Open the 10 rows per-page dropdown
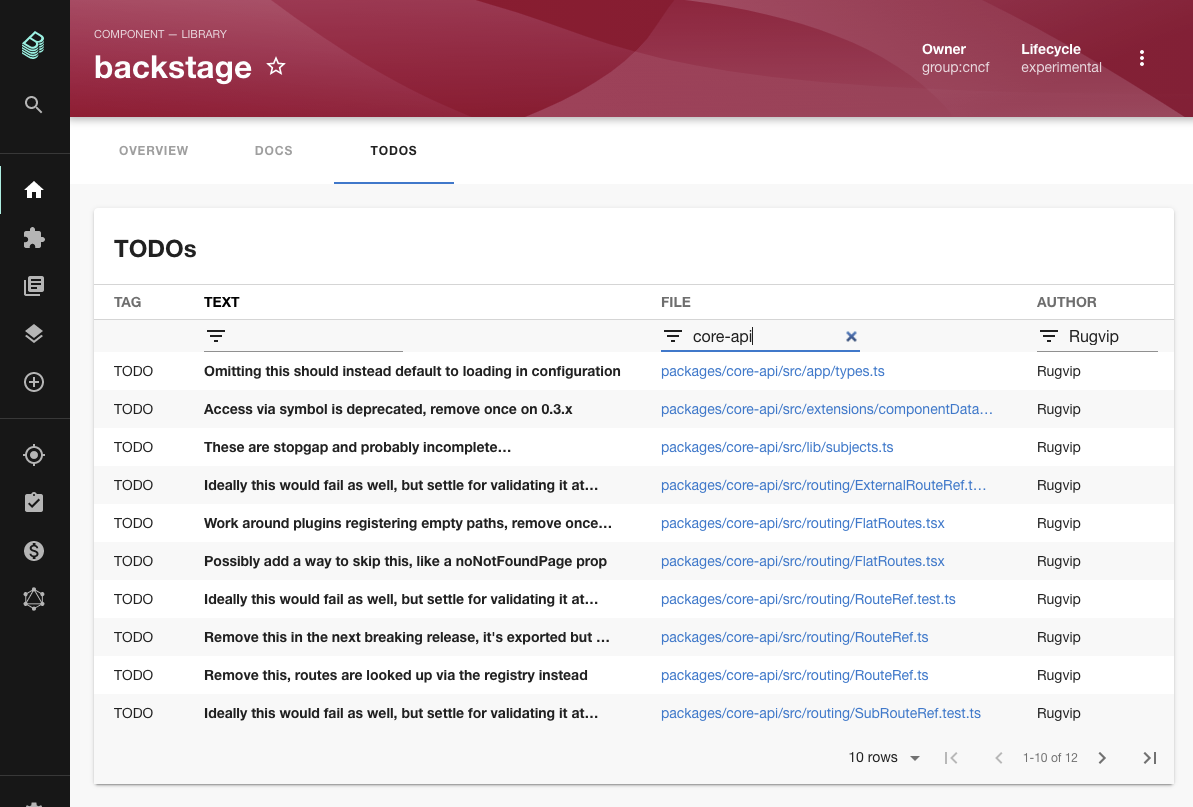Screen dimensions: 1193x807 coord(884,758)
